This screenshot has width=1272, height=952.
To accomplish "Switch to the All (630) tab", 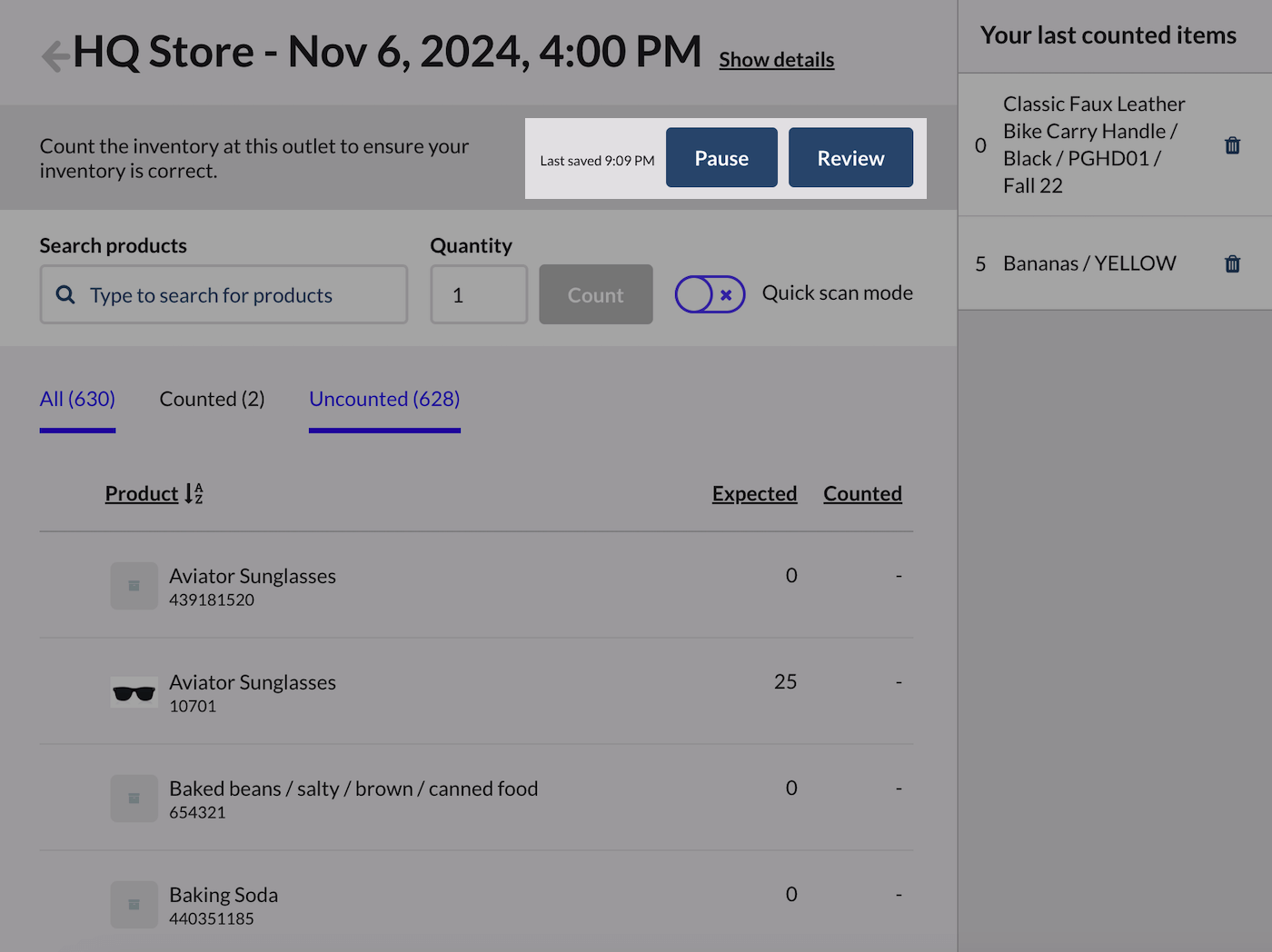I will (x=77, y=399).
